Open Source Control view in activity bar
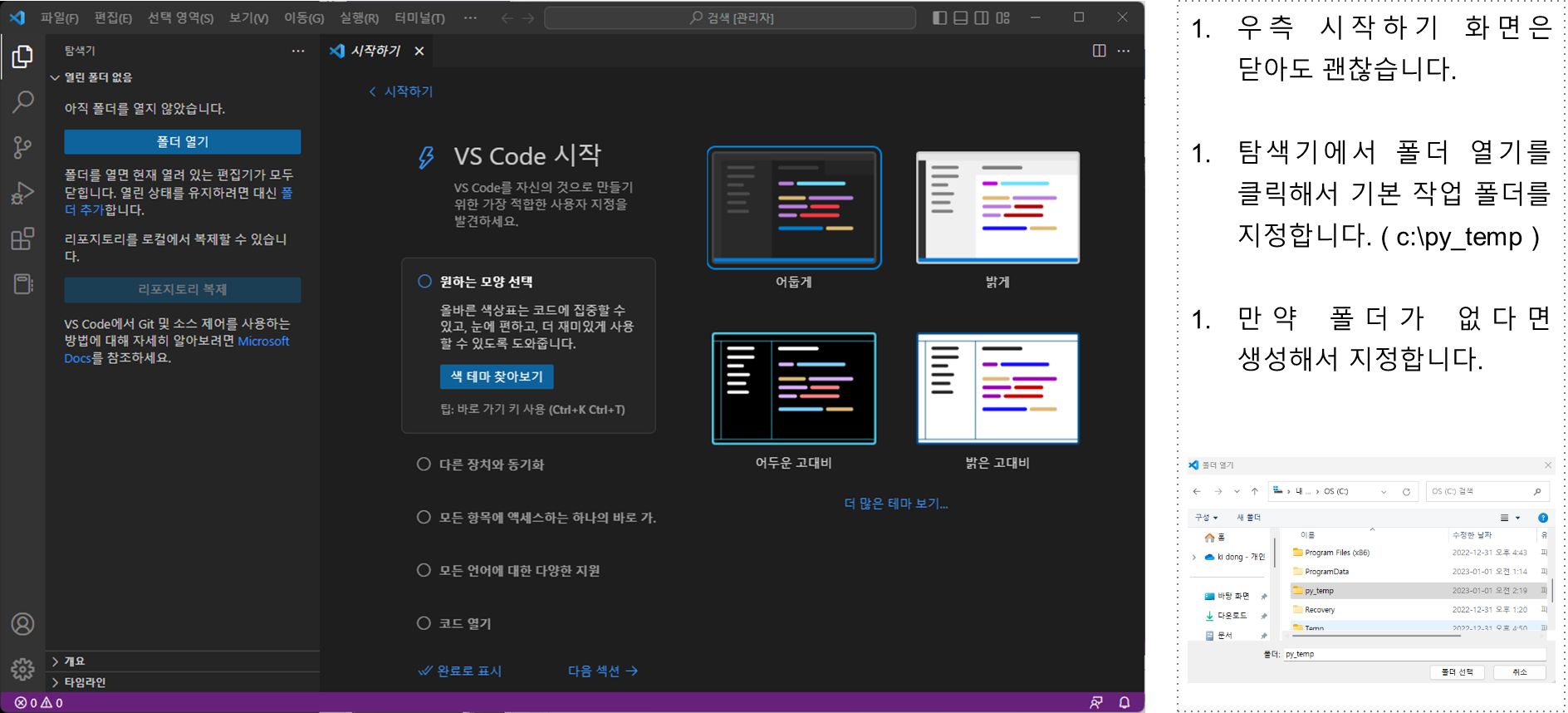The width and height of the screenshot is (1568, 713). click(22, 147)
